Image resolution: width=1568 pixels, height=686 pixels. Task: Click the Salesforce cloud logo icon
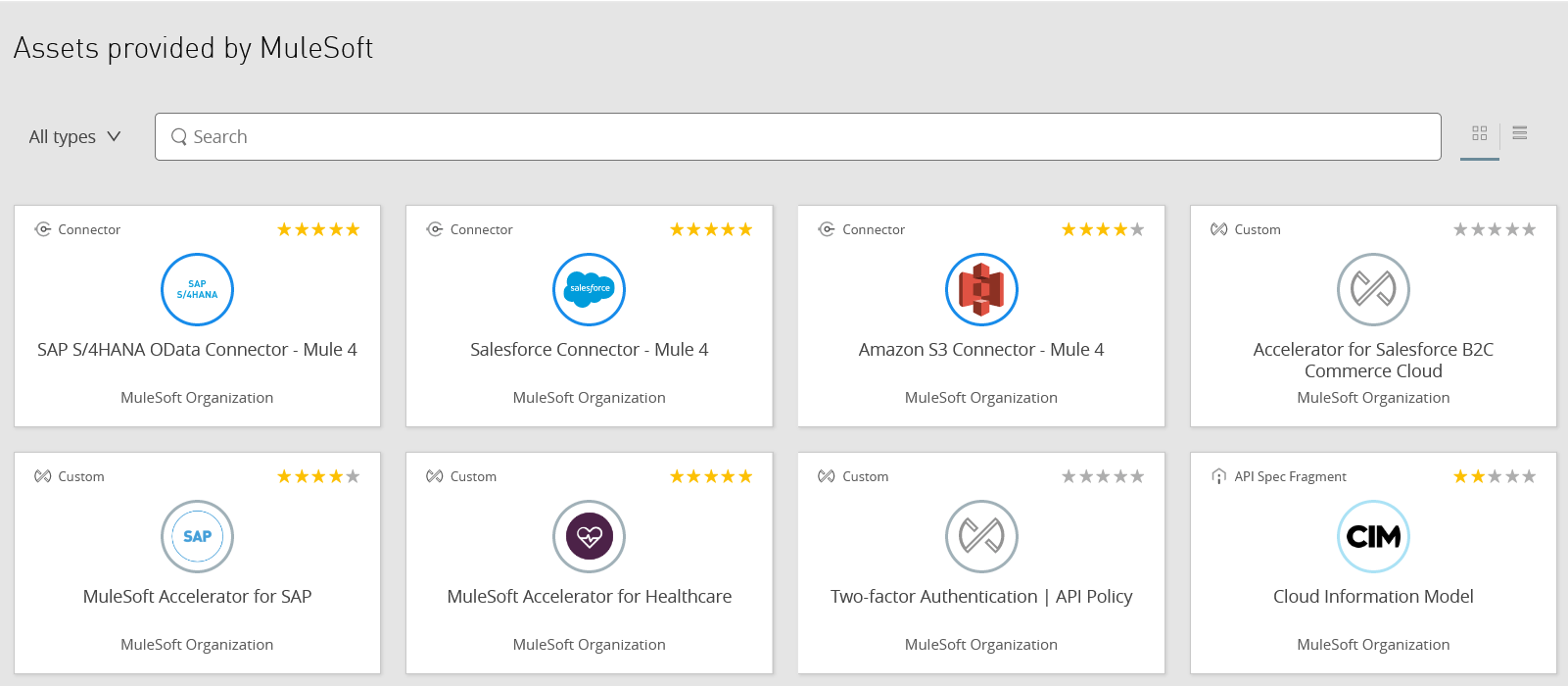coord(589,289)
